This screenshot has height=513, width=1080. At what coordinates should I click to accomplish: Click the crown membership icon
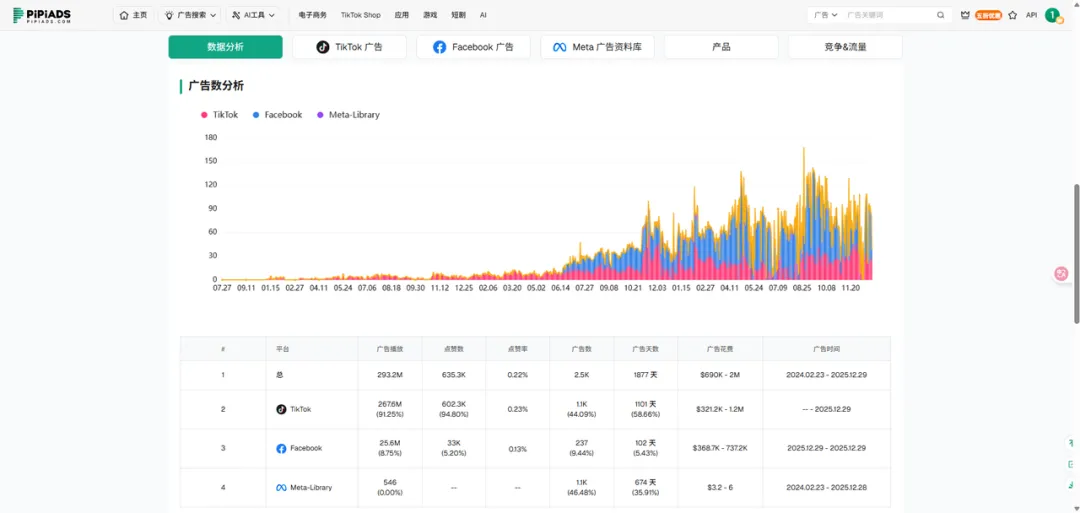click(965, 15)
